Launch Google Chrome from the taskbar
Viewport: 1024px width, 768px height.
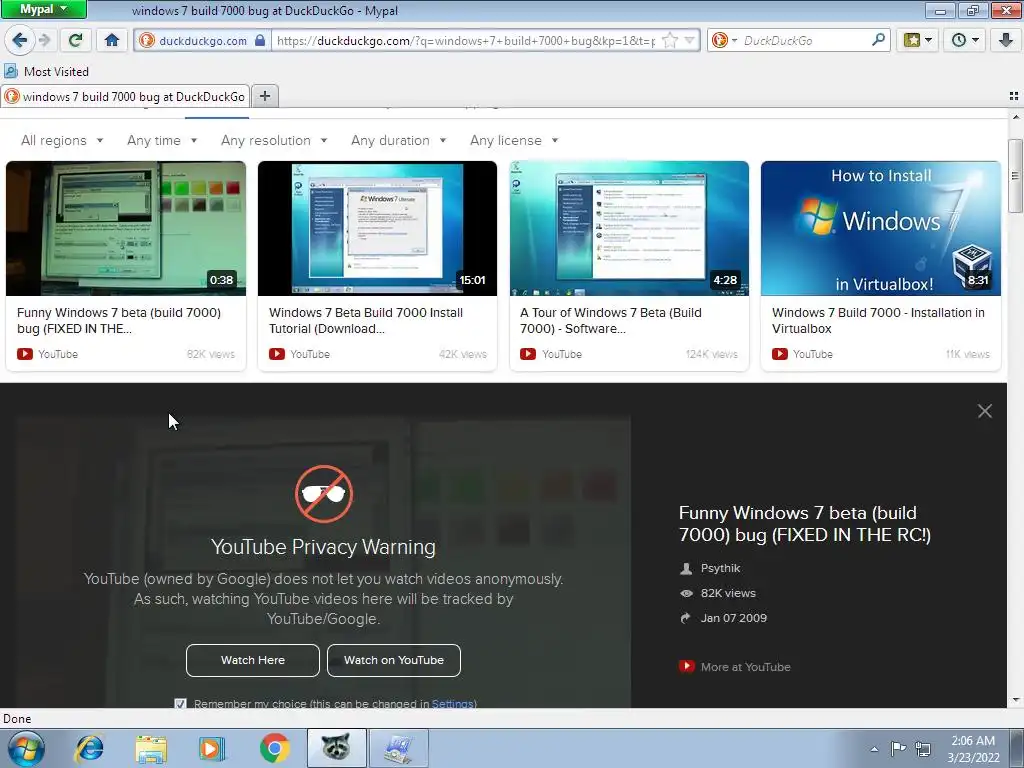[x=275, y=748]
